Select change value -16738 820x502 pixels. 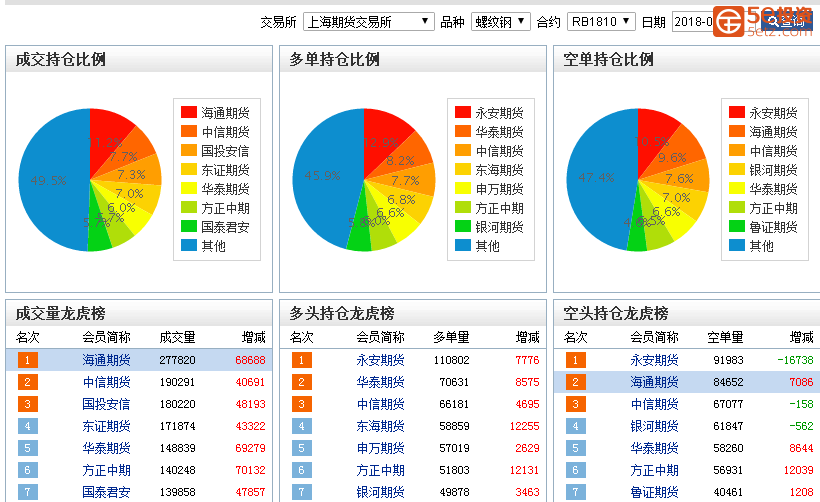pos(795,360)
